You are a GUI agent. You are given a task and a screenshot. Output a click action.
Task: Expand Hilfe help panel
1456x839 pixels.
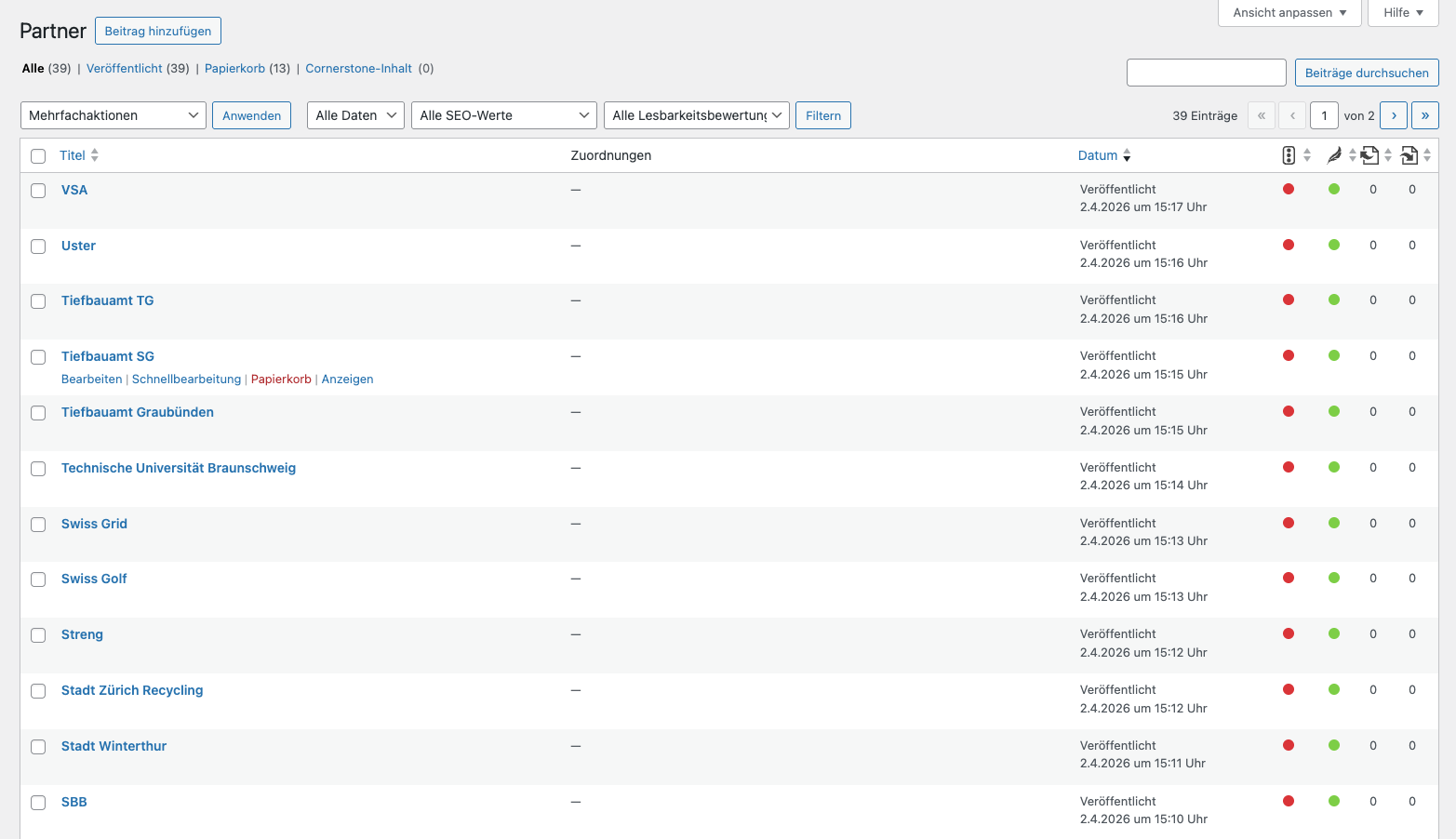click(x=1403, y=12)
